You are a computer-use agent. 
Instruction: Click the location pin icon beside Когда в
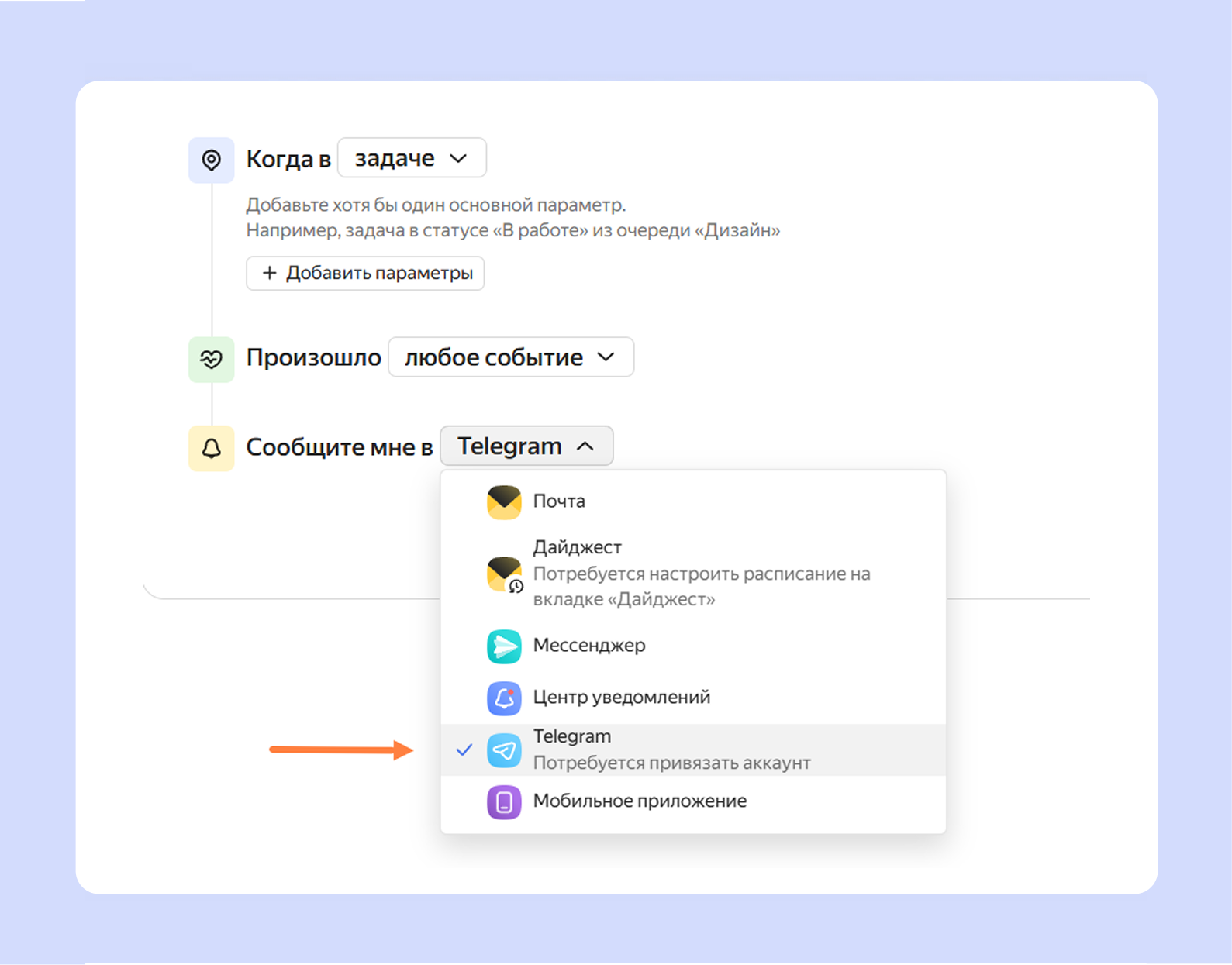pyautogui.click(x=211, y=160)
